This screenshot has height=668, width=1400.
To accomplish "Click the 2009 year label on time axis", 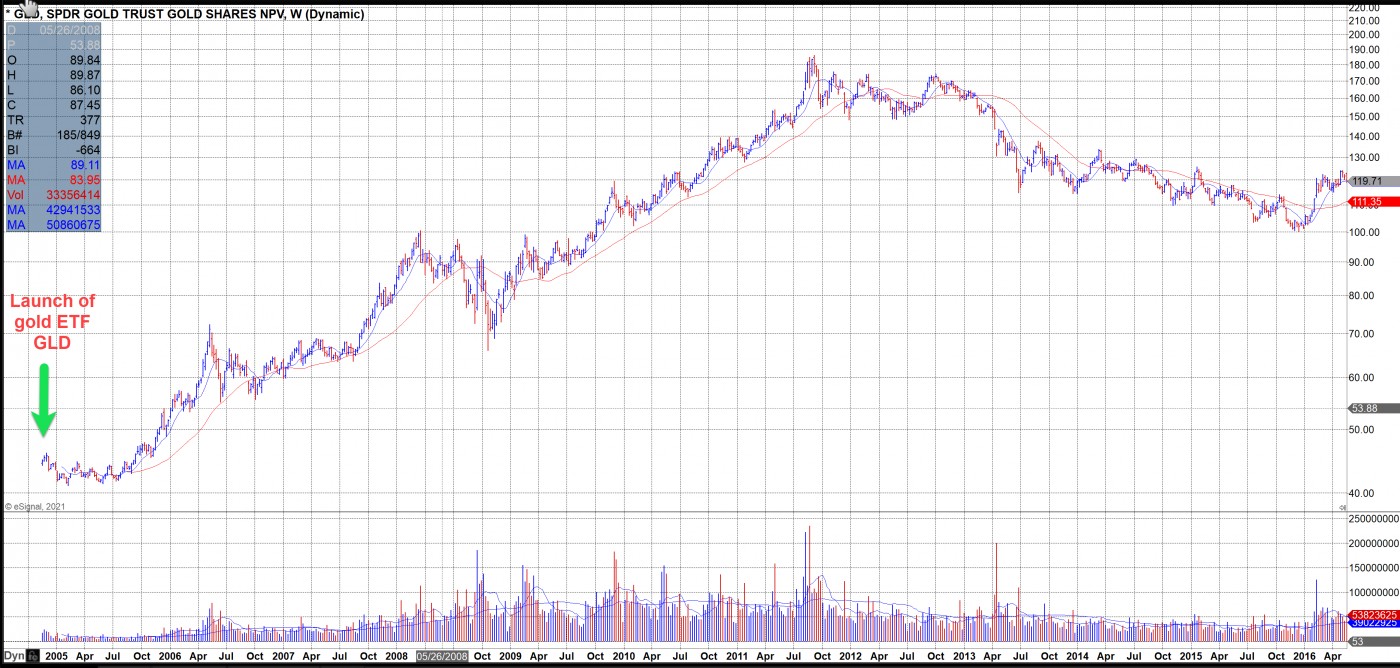I will click(510, 657).
